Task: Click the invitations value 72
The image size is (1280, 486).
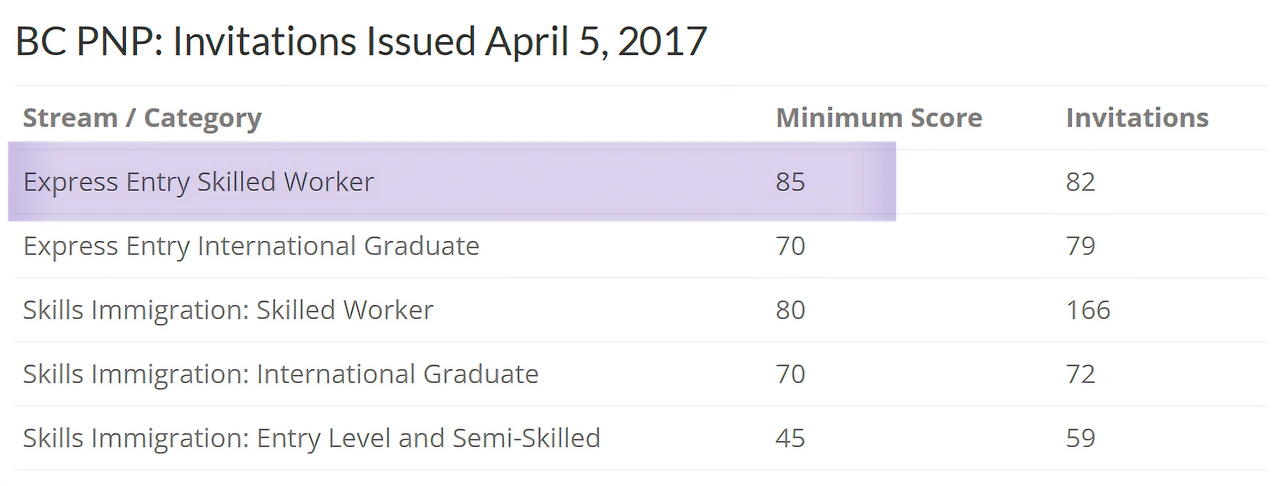Action: 1081,374
